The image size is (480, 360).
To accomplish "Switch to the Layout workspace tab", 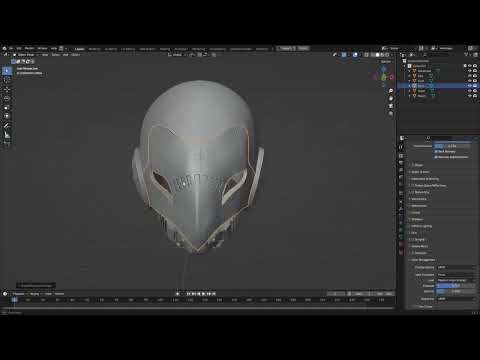I will tap(79, 49).
